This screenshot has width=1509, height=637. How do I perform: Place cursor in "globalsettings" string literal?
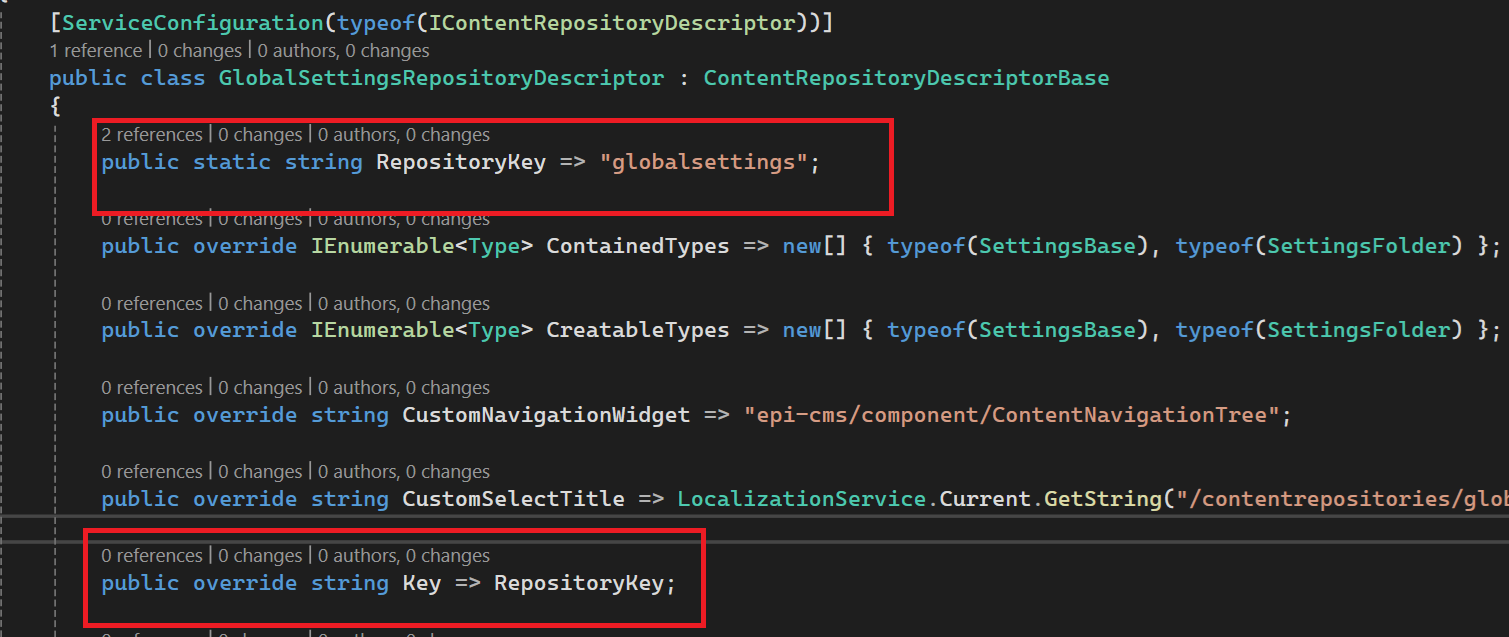703,162
